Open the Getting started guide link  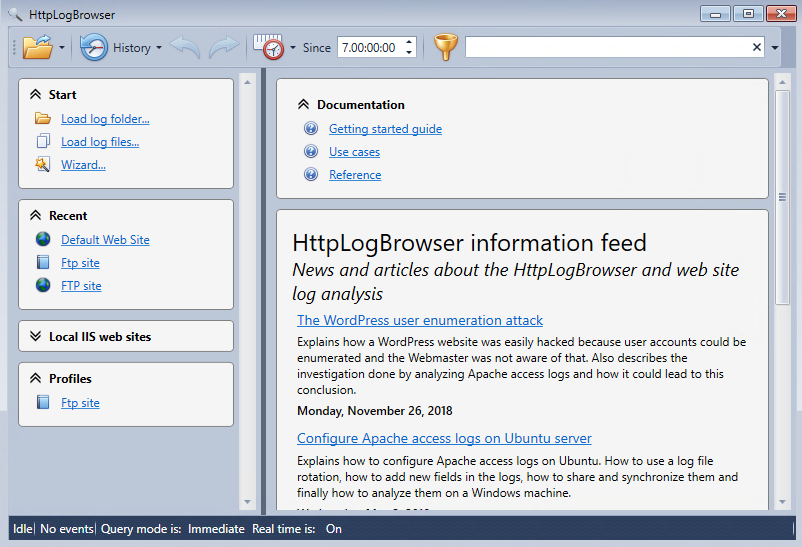pos(385,129)
